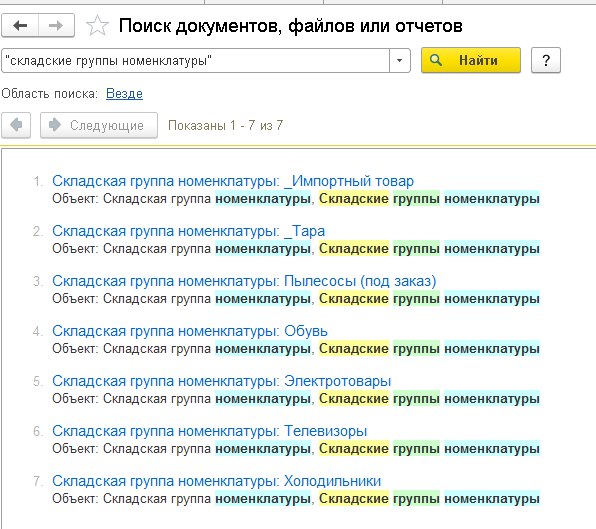Open the Обувь warehouse group result
This screenshot has height=529, width=596.
tap(190, 331)
